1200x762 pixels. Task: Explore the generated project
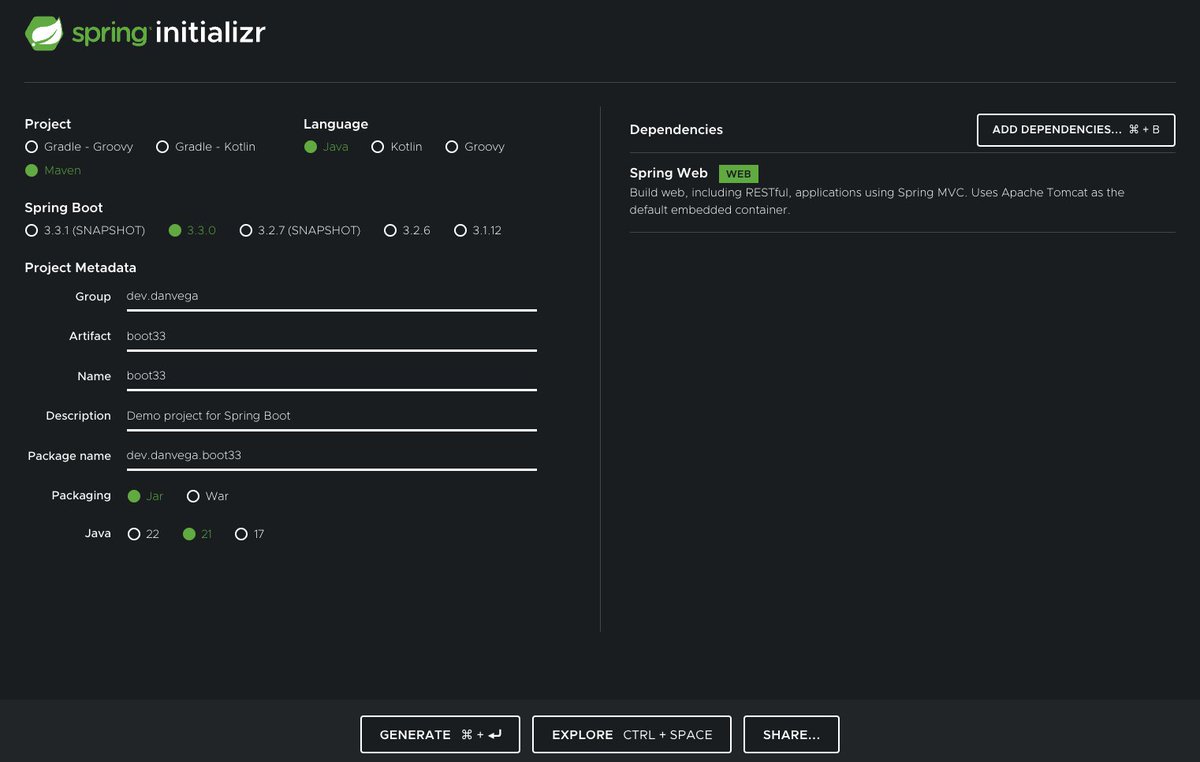(632, 734)
